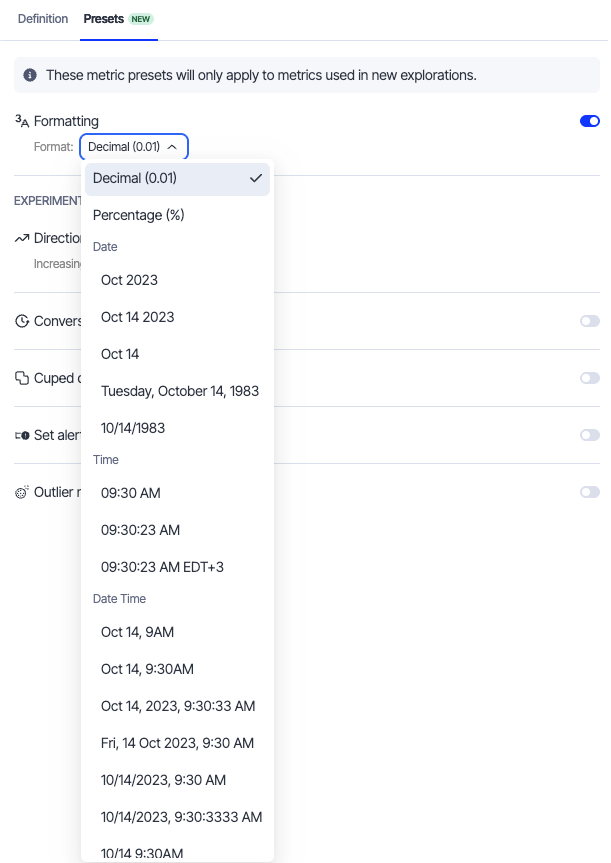Choose Fri, 14 Oct 2023, 9:30 AM format
Viewport: 611px width, 863px height.
pyautogui.click(x=177, y=743)
